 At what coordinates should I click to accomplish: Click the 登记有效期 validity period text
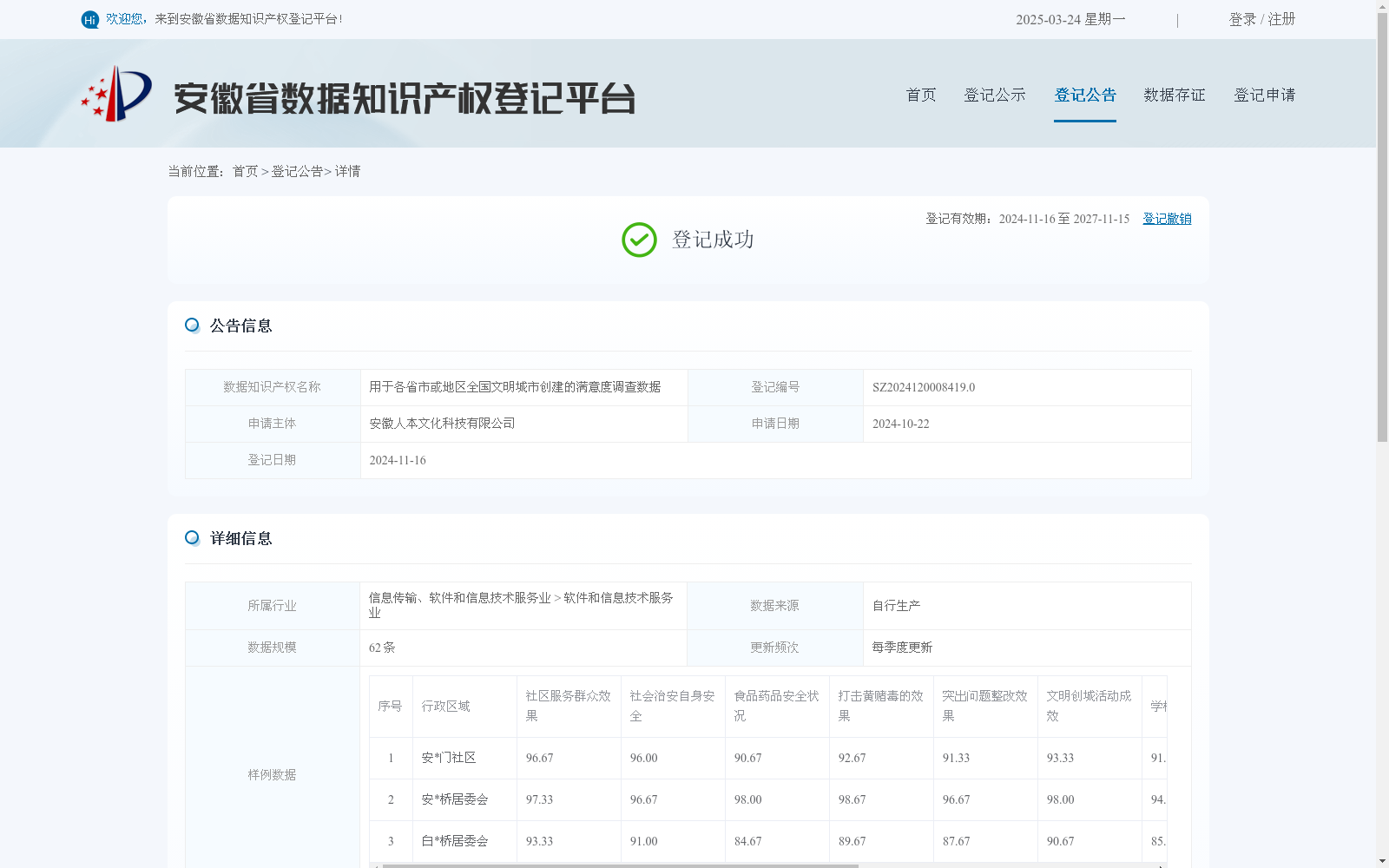tap(1028, 219)
